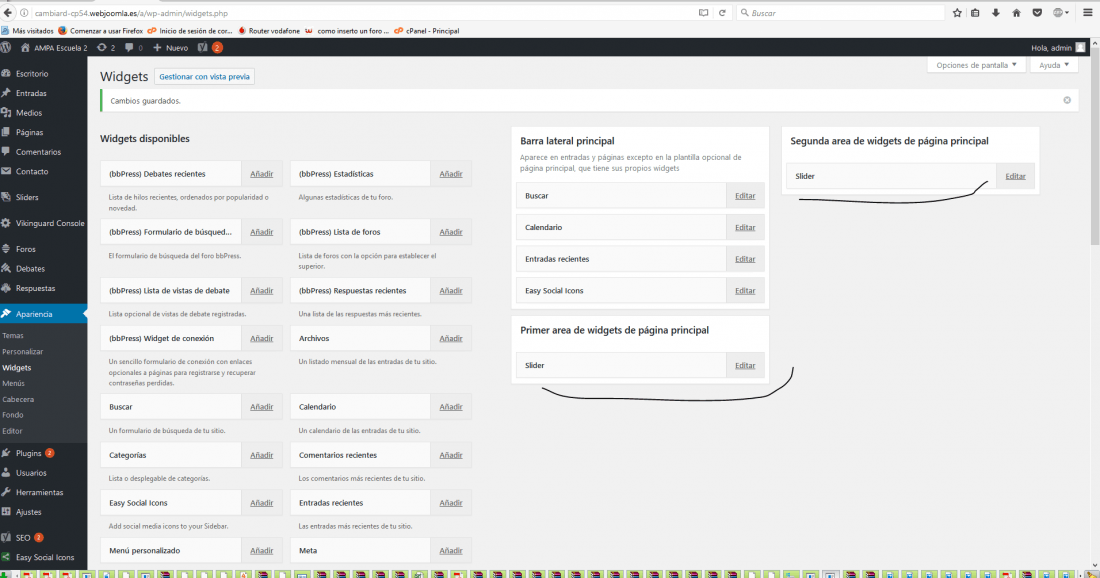Screen dimensions: 1100x578
Task: Go to Cabecera under Apariencia
Action: (x=18, y=399)
